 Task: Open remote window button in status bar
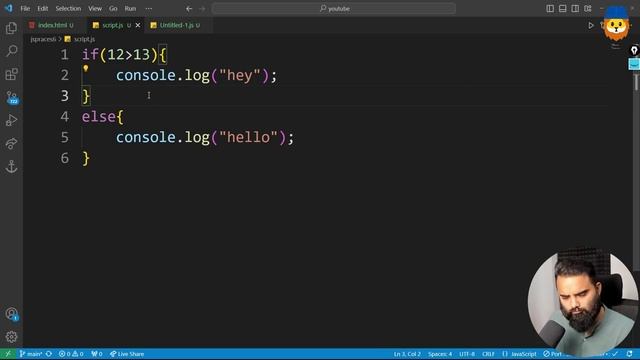(8, 354)
